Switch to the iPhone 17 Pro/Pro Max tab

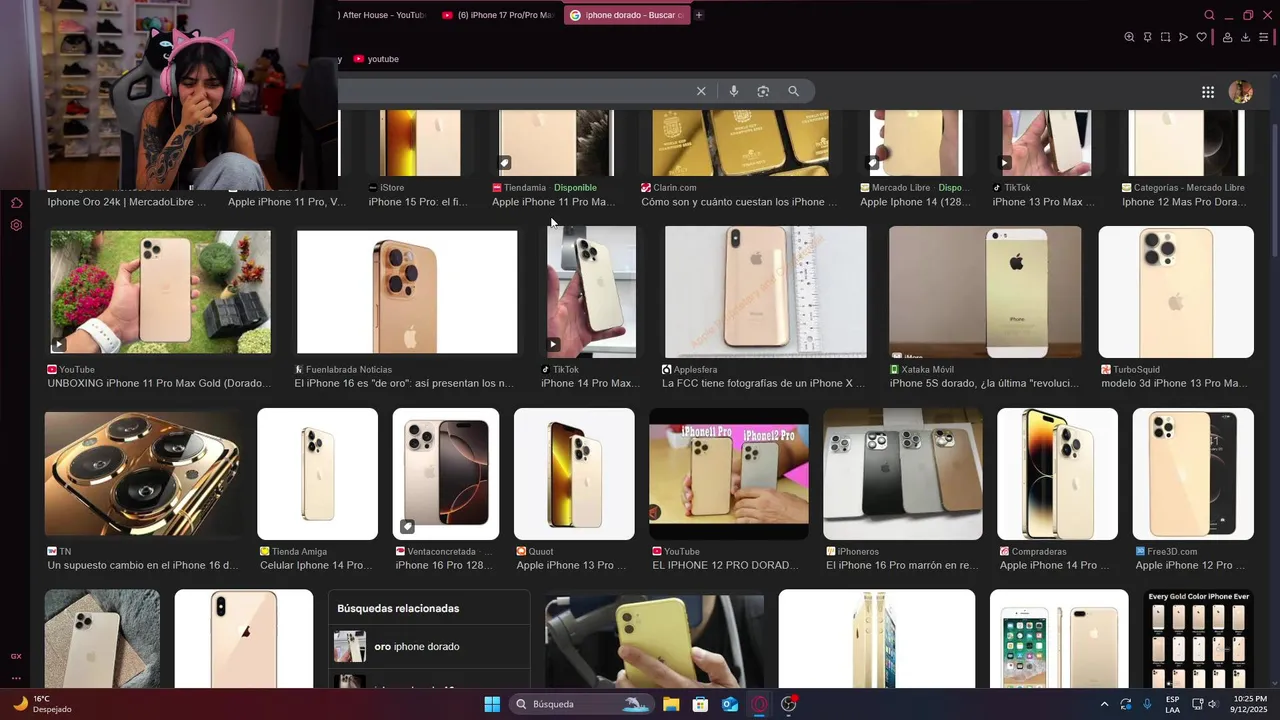click(497, 15)
